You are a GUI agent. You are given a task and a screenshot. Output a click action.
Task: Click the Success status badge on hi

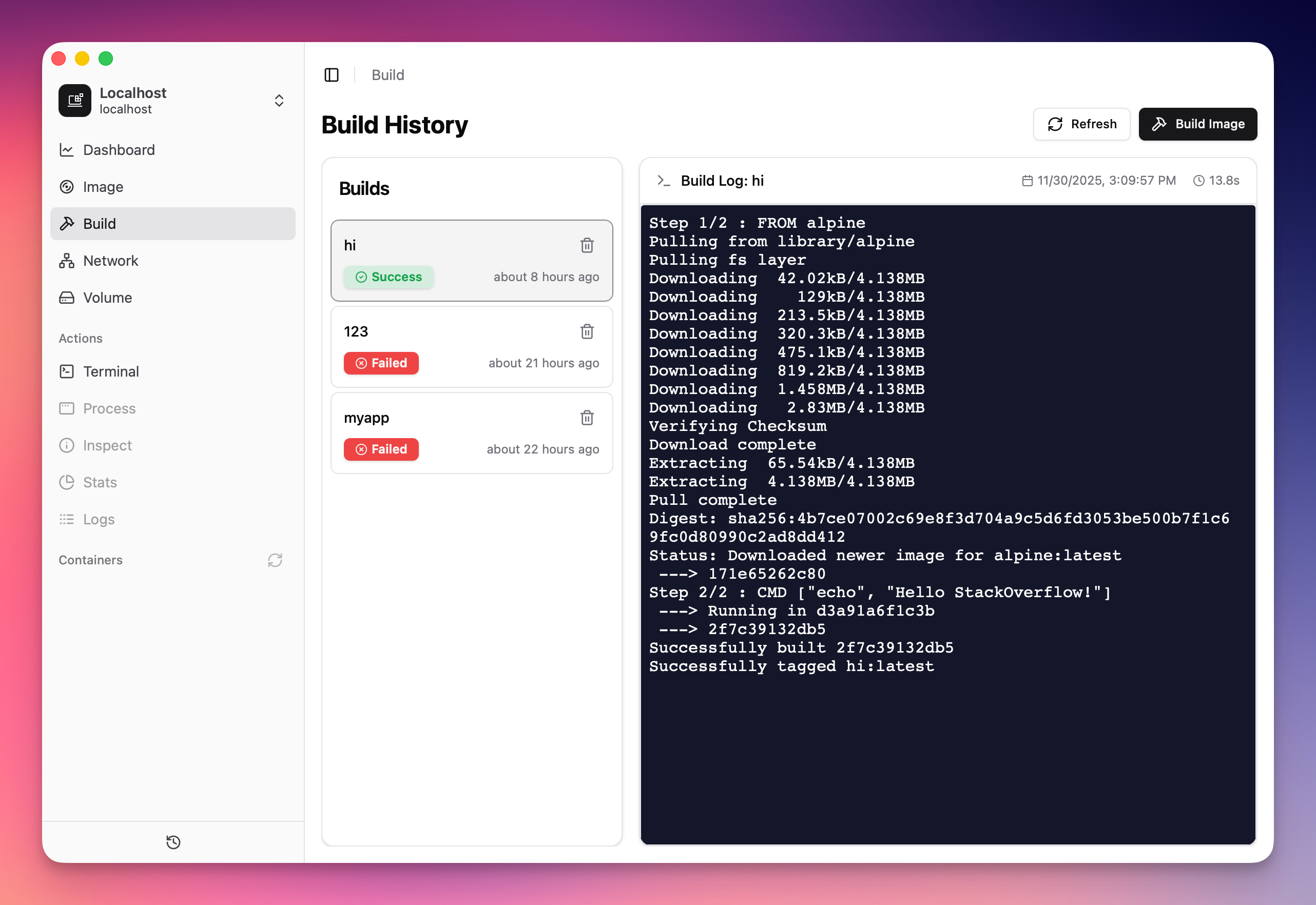coord(389,277)
